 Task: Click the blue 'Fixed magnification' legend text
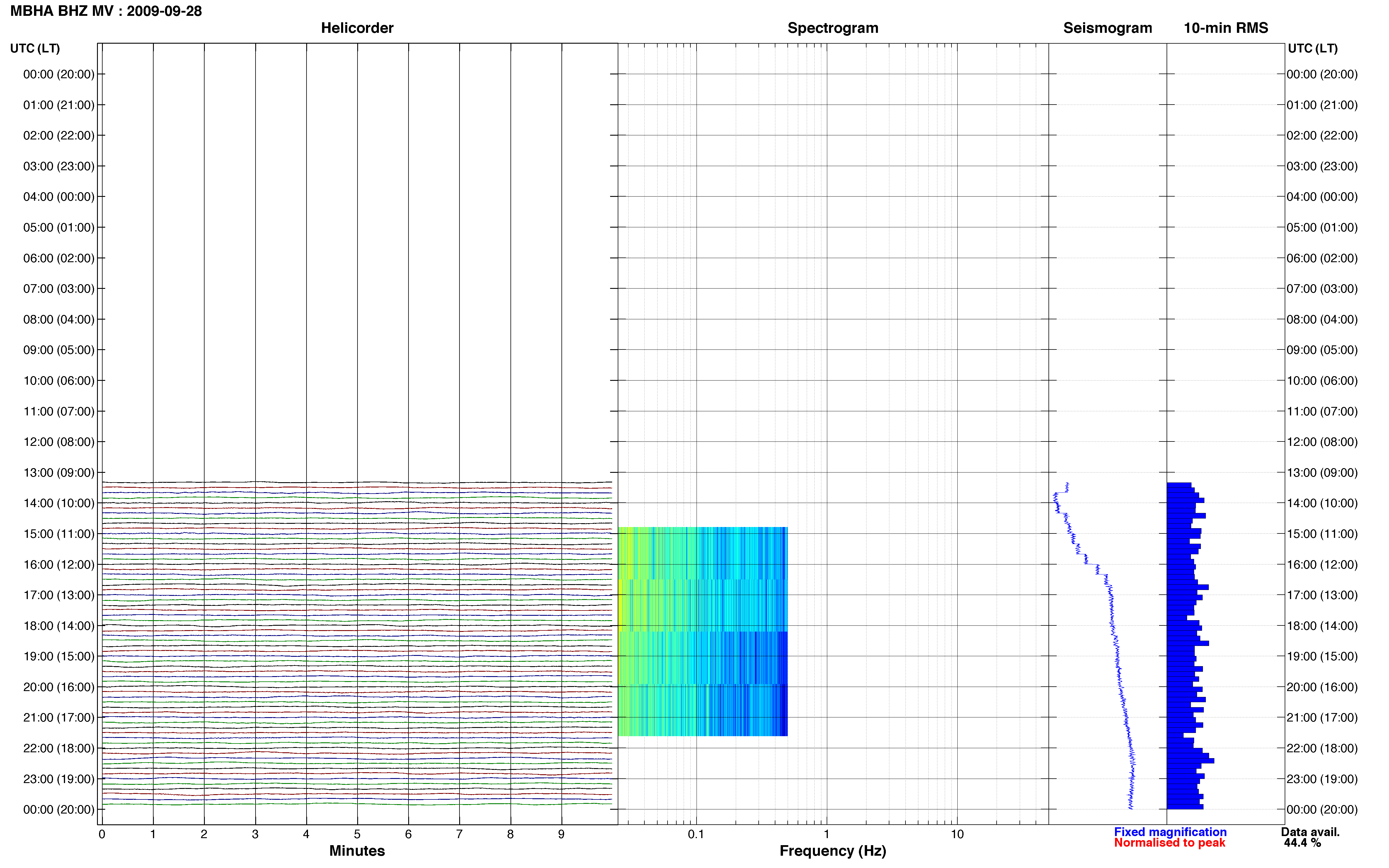(1170, 832)
